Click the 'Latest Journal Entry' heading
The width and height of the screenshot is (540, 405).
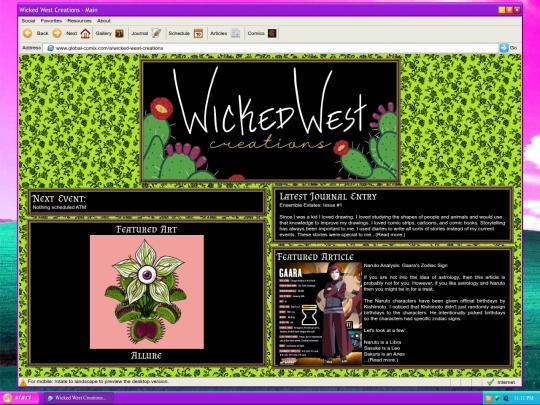(x=328, y=197)
